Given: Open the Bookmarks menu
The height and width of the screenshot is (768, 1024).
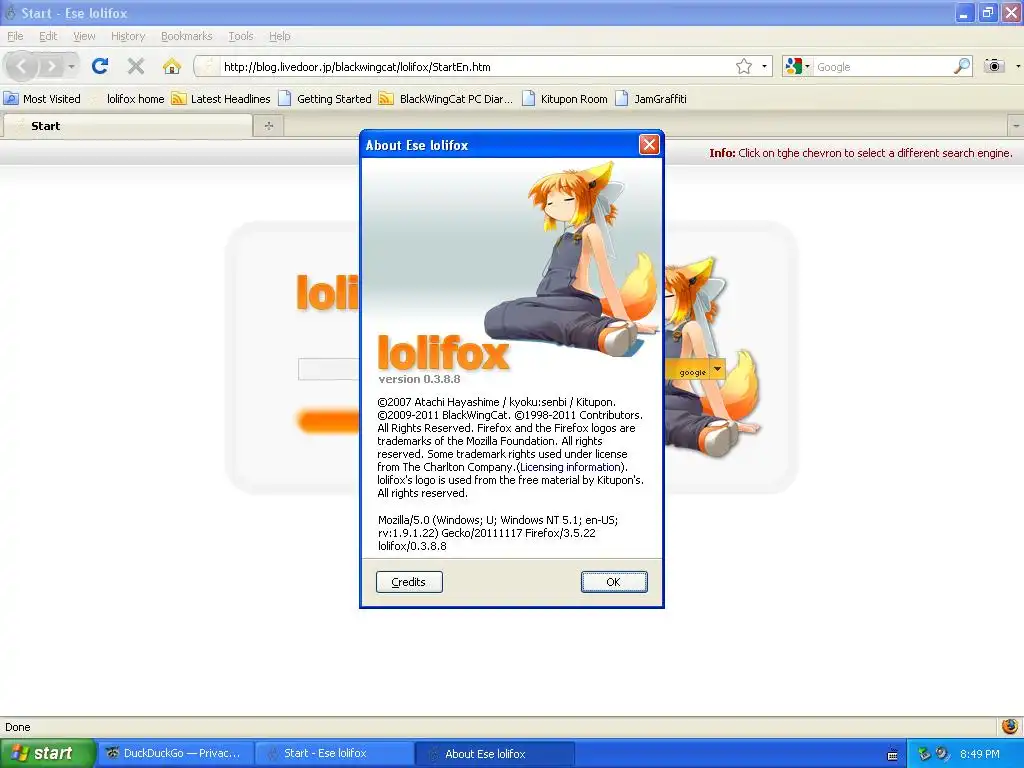Looking at the screenshot, I should tap(187, 36).
